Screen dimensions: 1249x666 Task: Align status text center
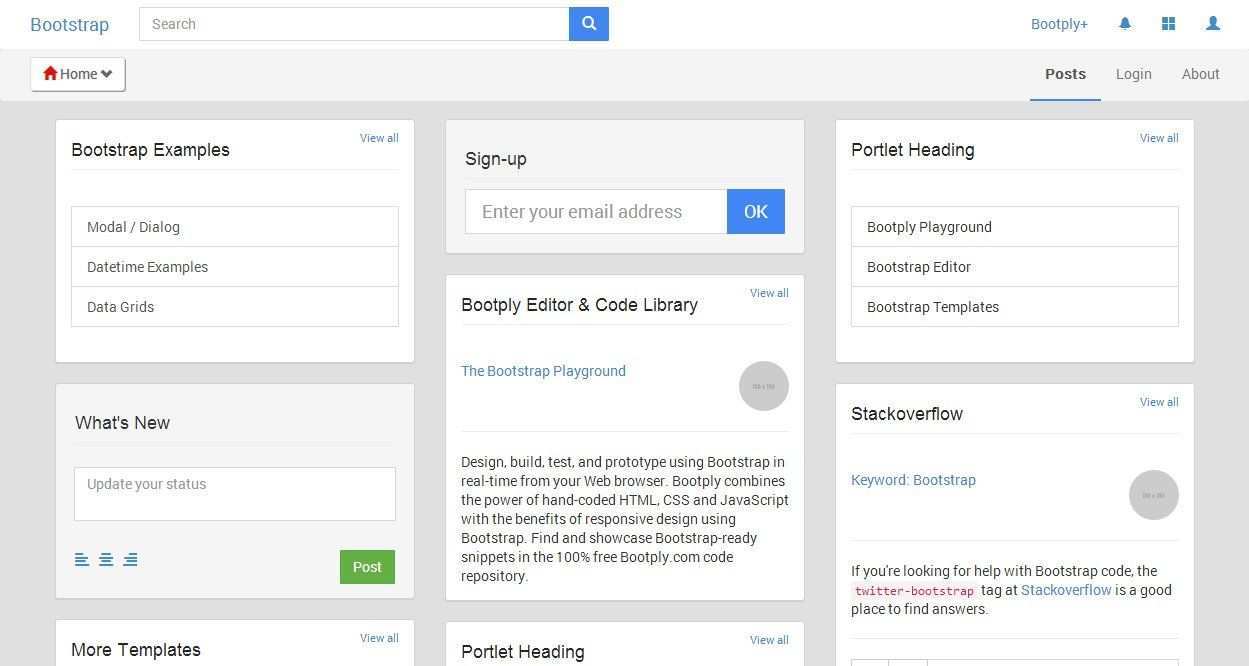(x=106, y=559)
